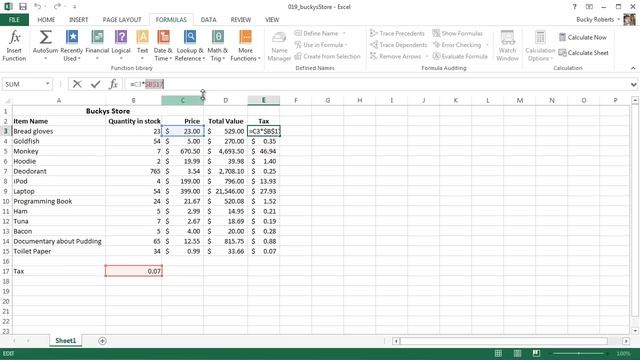Open Remove Arrows dropdown arrow
This screenshot has height=360, width=640.
(427, 56)
